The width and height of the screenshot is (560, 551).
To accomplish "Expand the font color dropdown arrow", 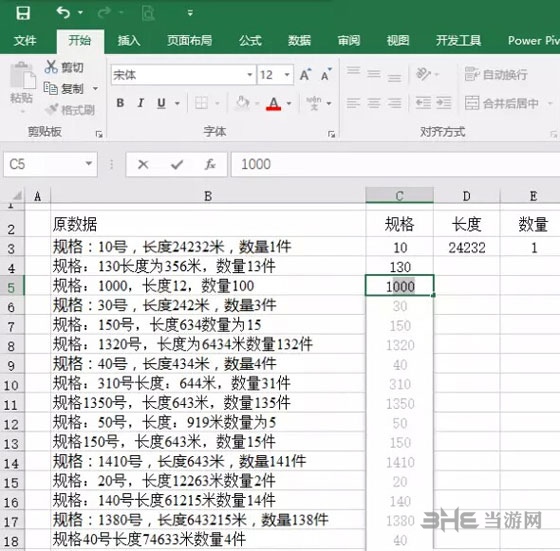I will [289, 103].
